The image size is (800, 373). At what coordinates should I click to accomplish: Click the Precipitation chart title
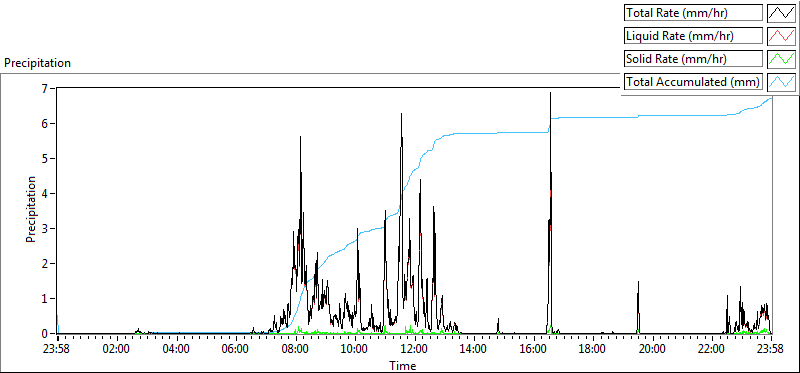pyautogui.click(x=37, y=63)
